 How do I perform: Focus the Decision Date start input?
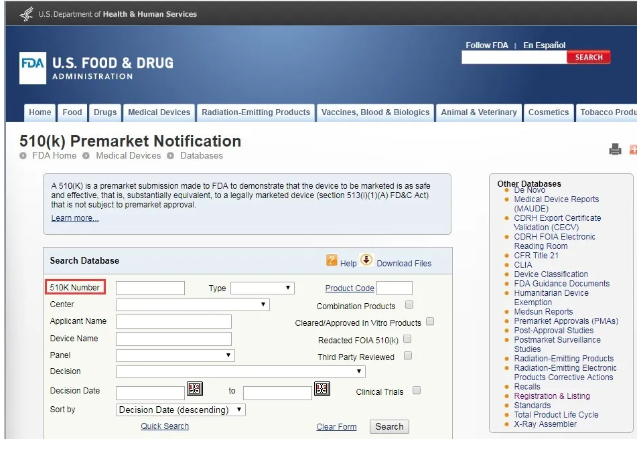point(150,393)
